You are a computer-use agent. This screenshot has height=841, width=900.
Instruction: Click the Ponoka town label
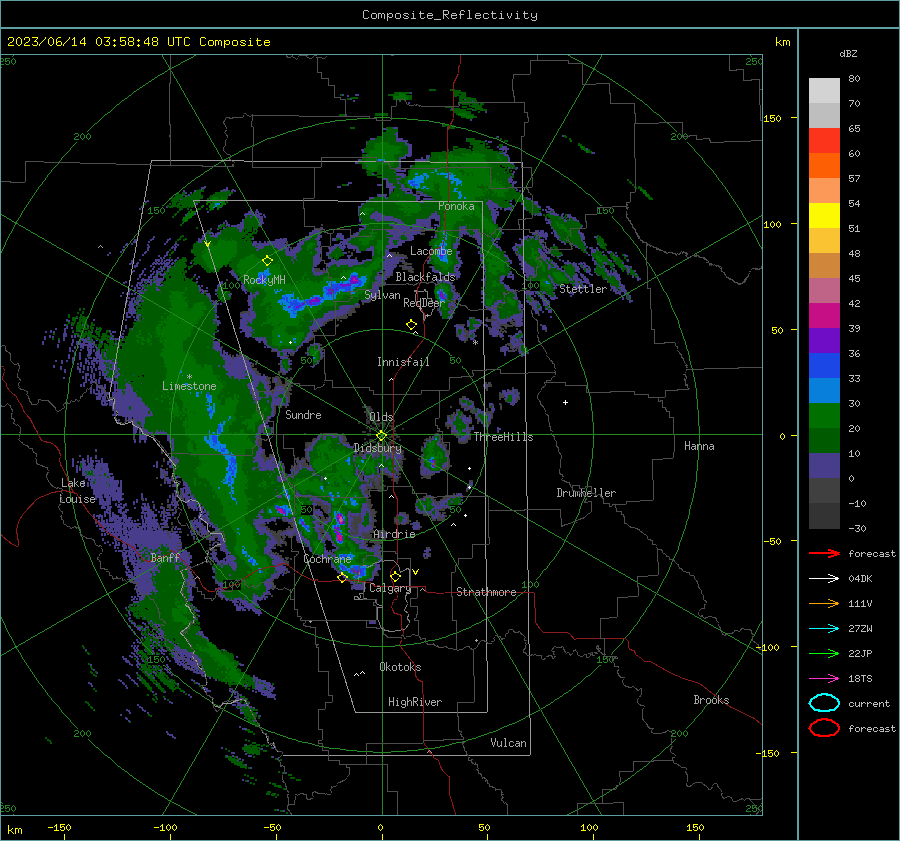(x=456, y=206)
